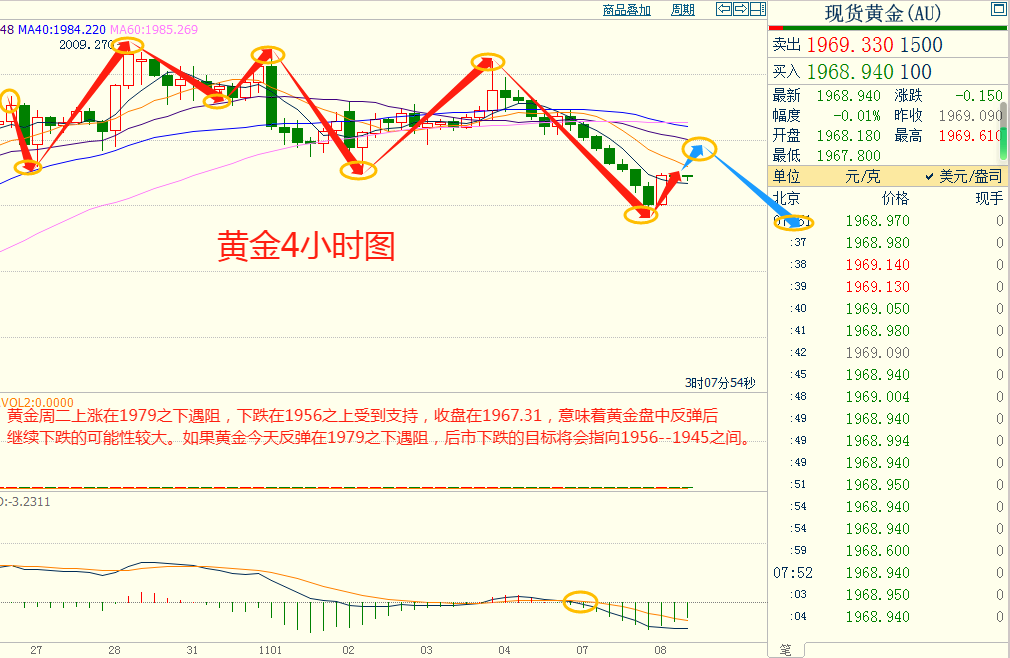Open the 周期 period link
The width and height of the screenshot is (1010, 658).
pos(683,10)
